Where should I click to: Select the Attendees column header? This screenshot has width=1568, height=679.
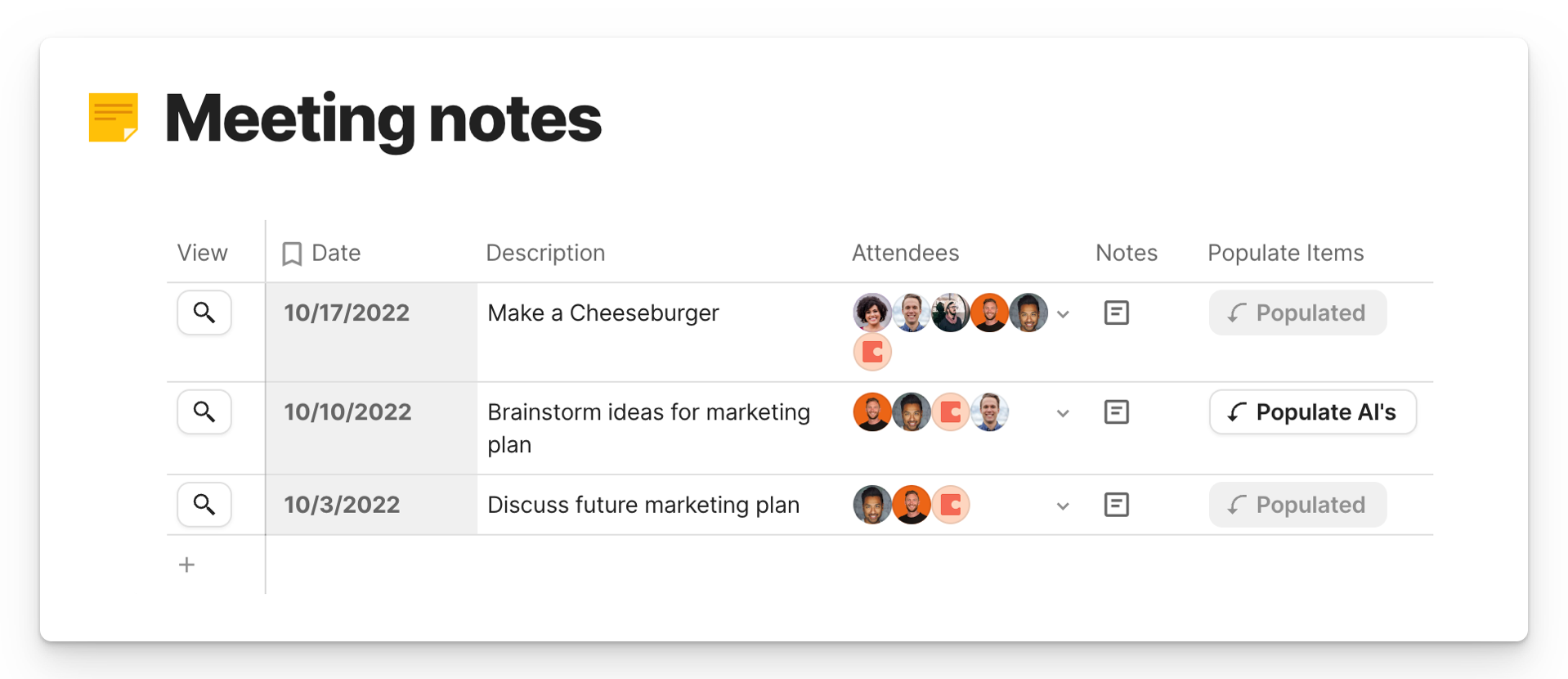[x=905, y=253]
